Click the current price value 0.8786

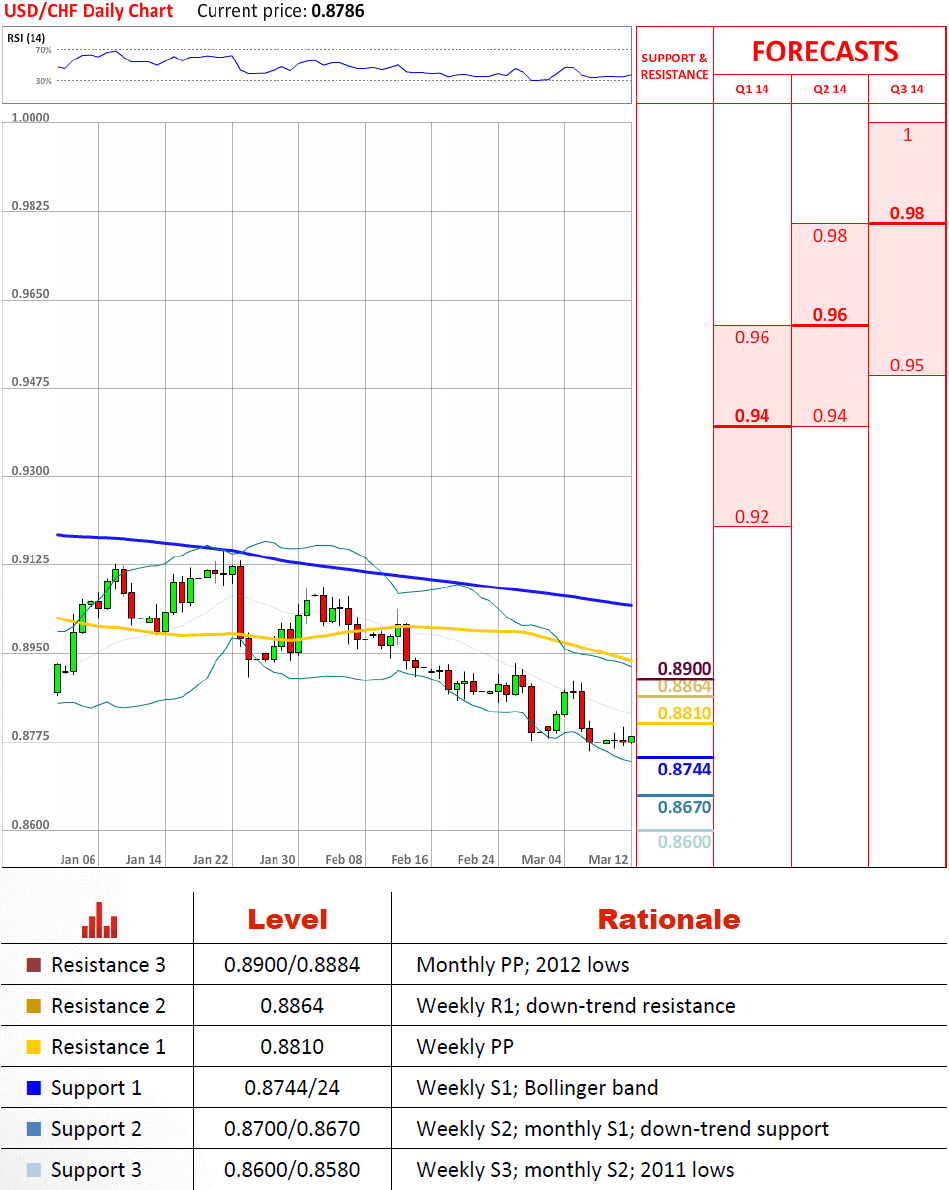click(339, 12)
